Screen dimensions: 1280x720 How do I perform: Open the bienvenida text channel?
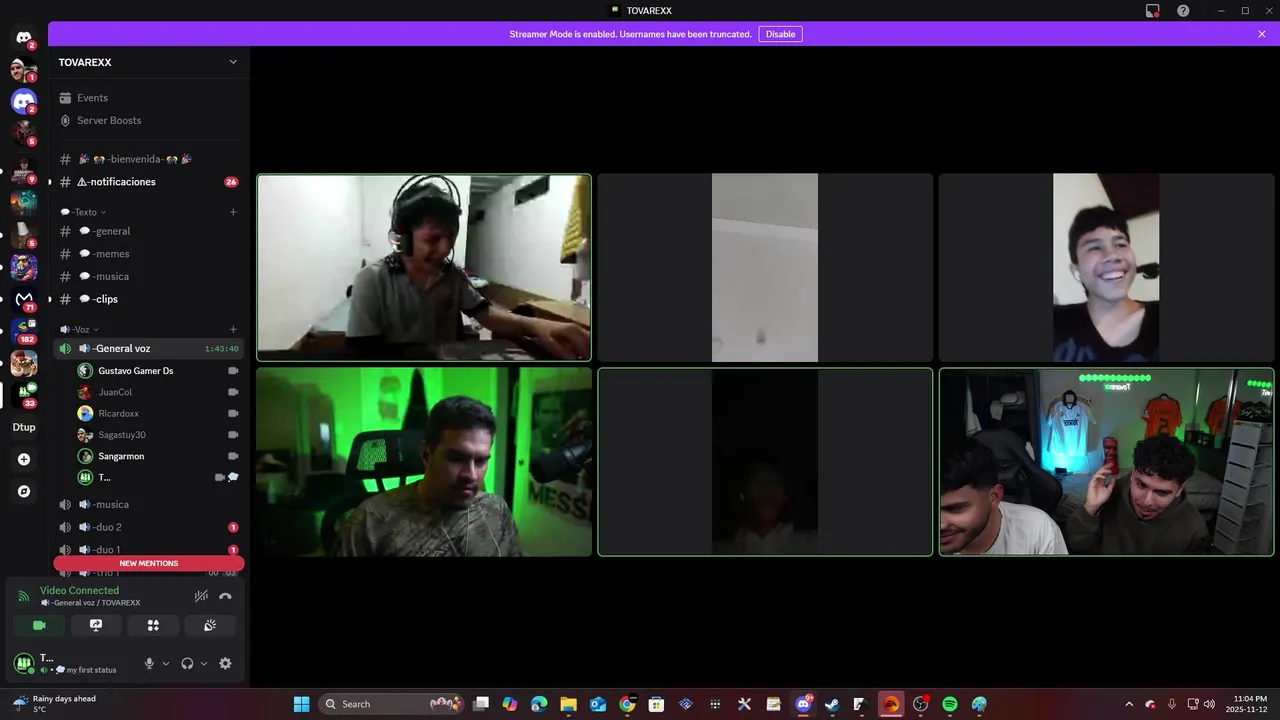pos(148,159)
